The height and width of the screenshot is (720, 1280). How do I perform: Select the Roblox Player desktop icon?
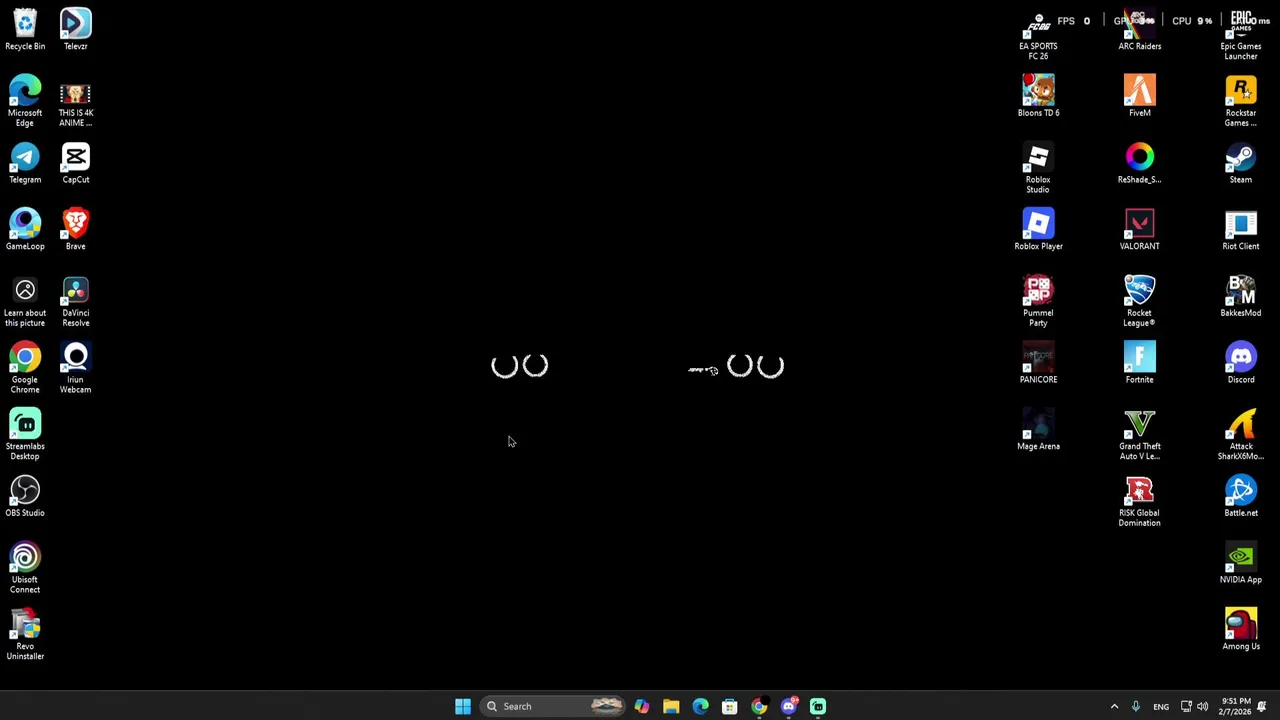pos(1038,229)
